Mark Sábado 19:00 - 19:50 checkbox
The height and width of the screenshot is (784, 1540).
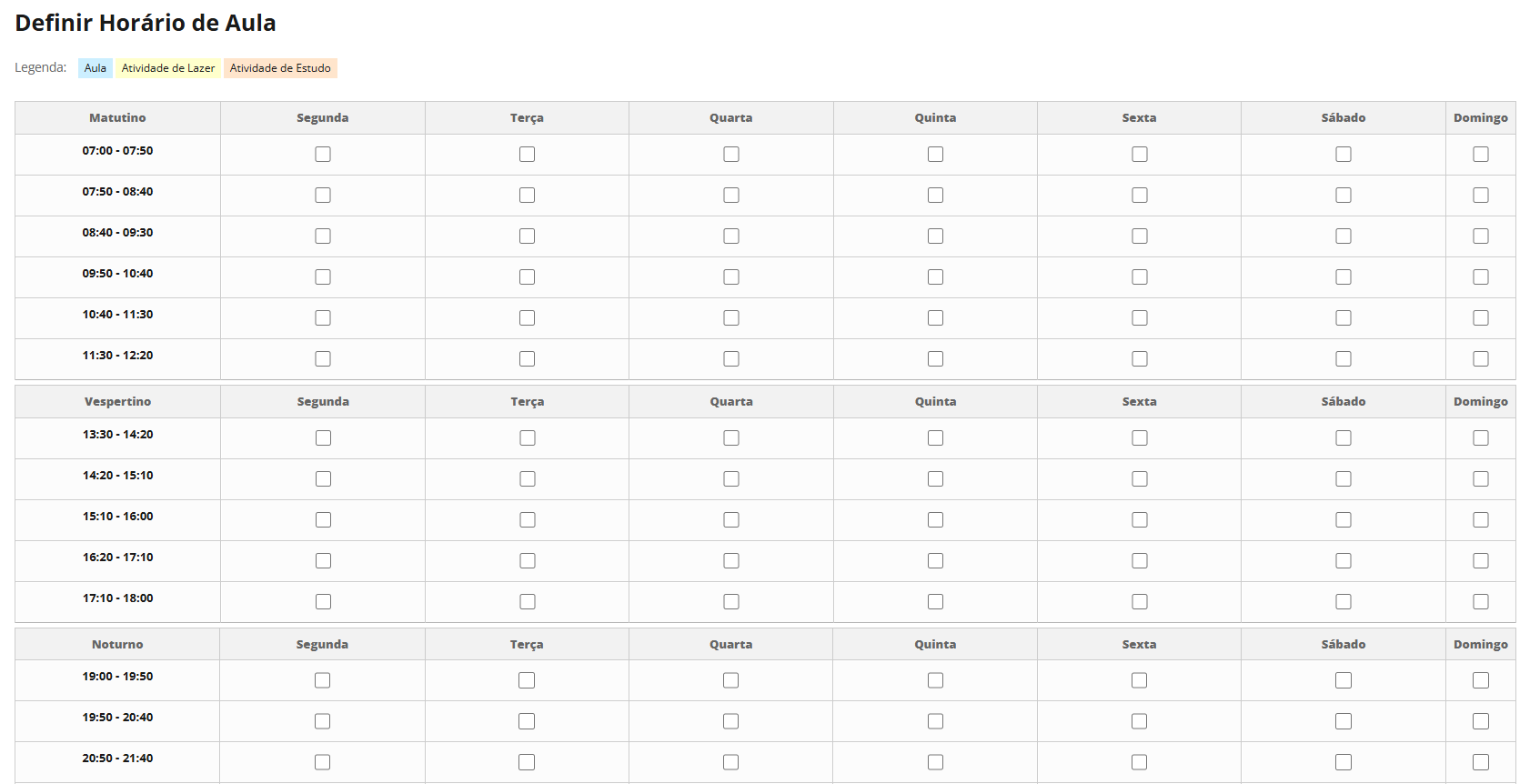(x=1344, y=680)
